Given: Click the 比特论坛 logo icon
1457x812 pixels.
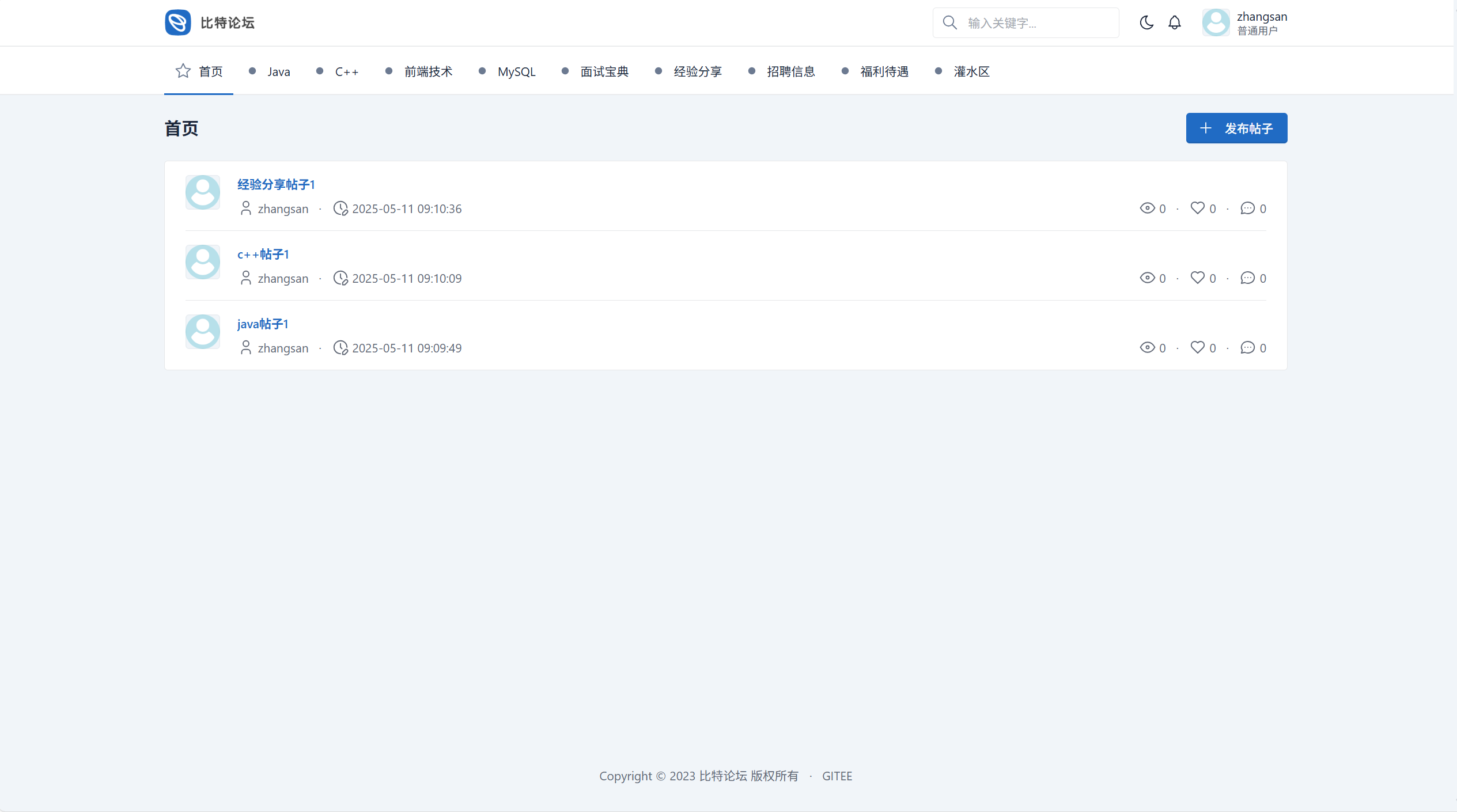Looking at the screenshot, I should click(177, 22).
